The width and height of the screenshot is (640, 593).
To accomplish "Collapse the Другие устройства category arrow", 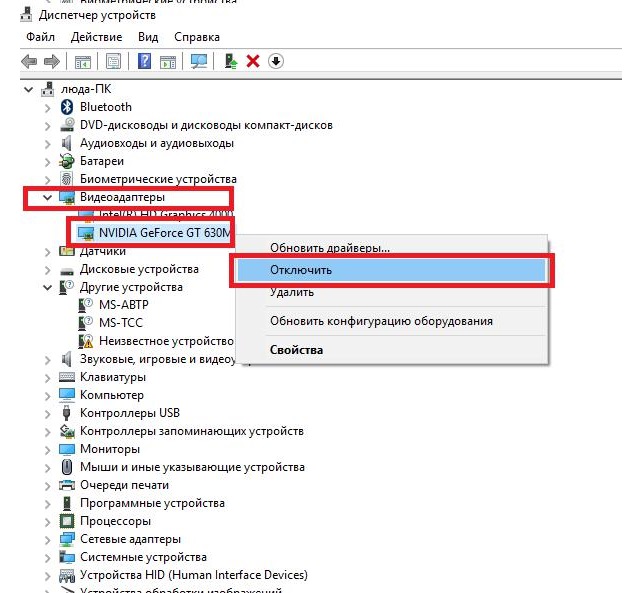I will [x=48, y=287].
